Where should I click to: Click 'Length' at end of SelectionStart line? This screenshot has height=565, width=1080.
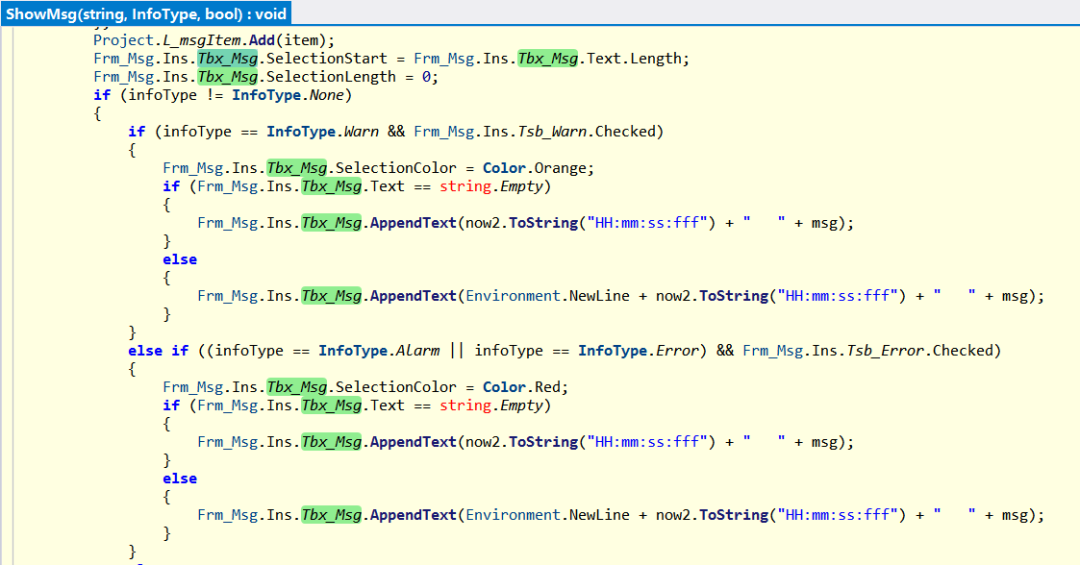point(656,59)
